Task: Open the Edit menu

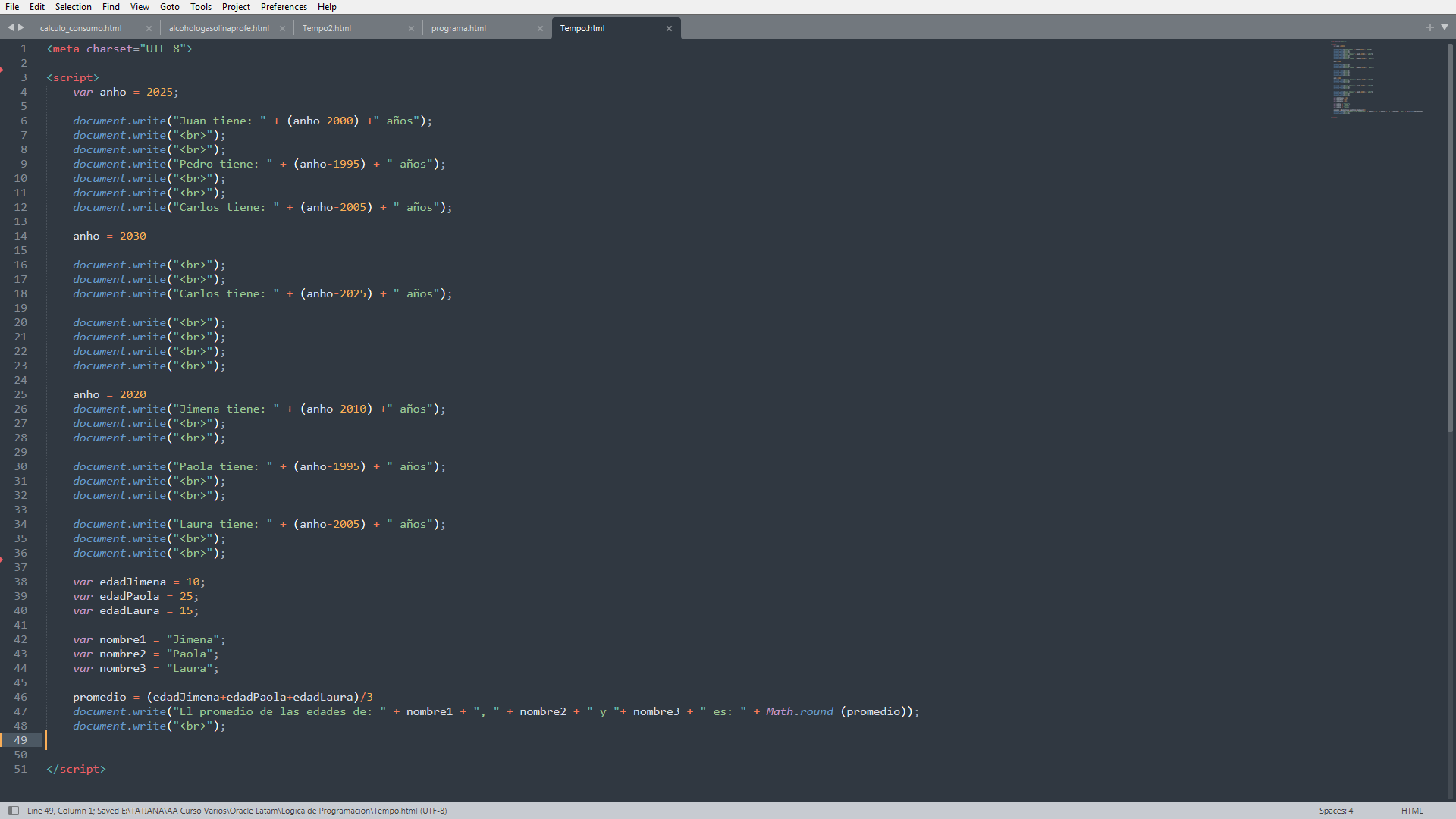Action: click(x=37, y=7)
